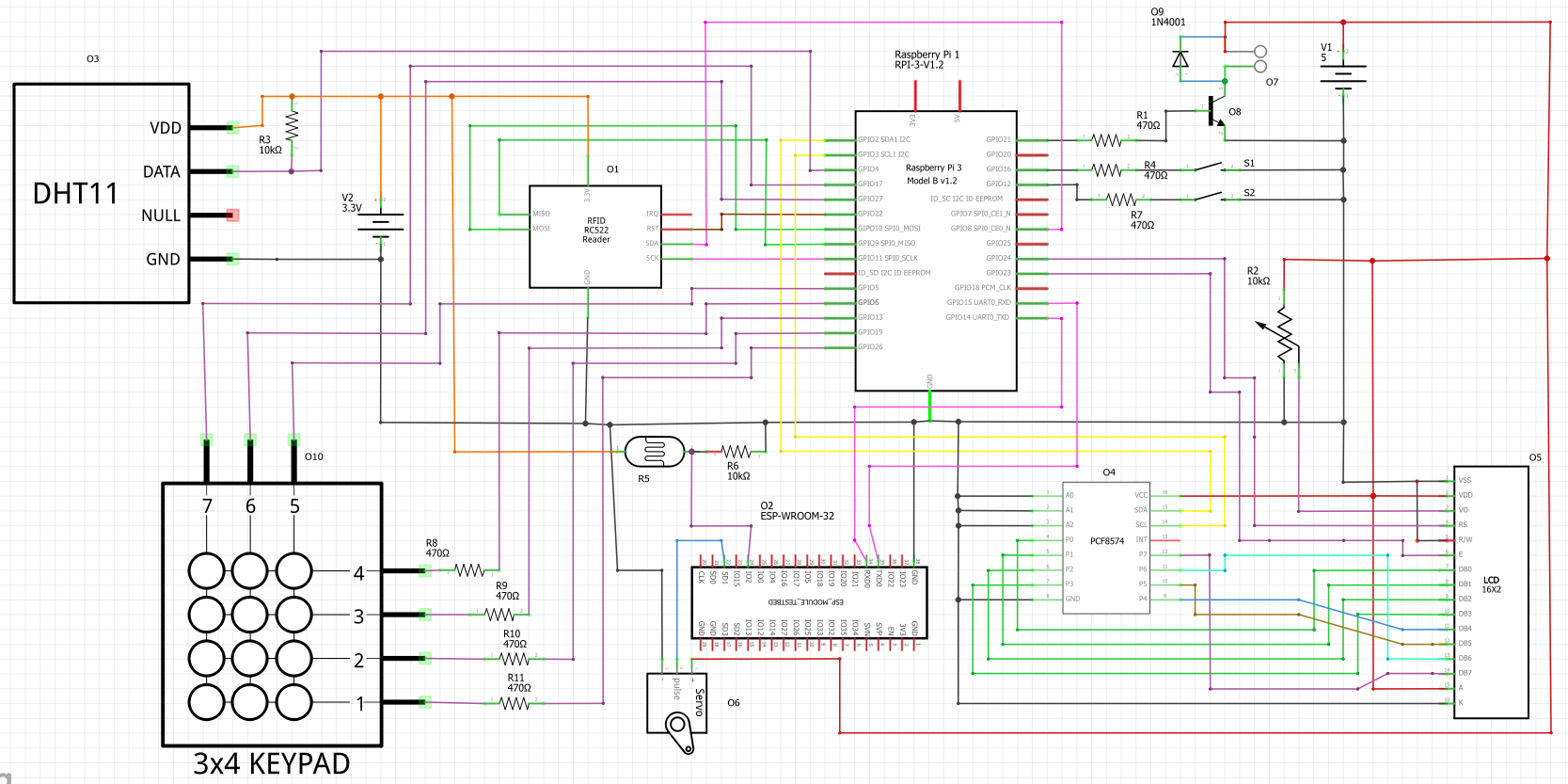Select the R10 470Ω resistor symbol

tap(515, 659)
